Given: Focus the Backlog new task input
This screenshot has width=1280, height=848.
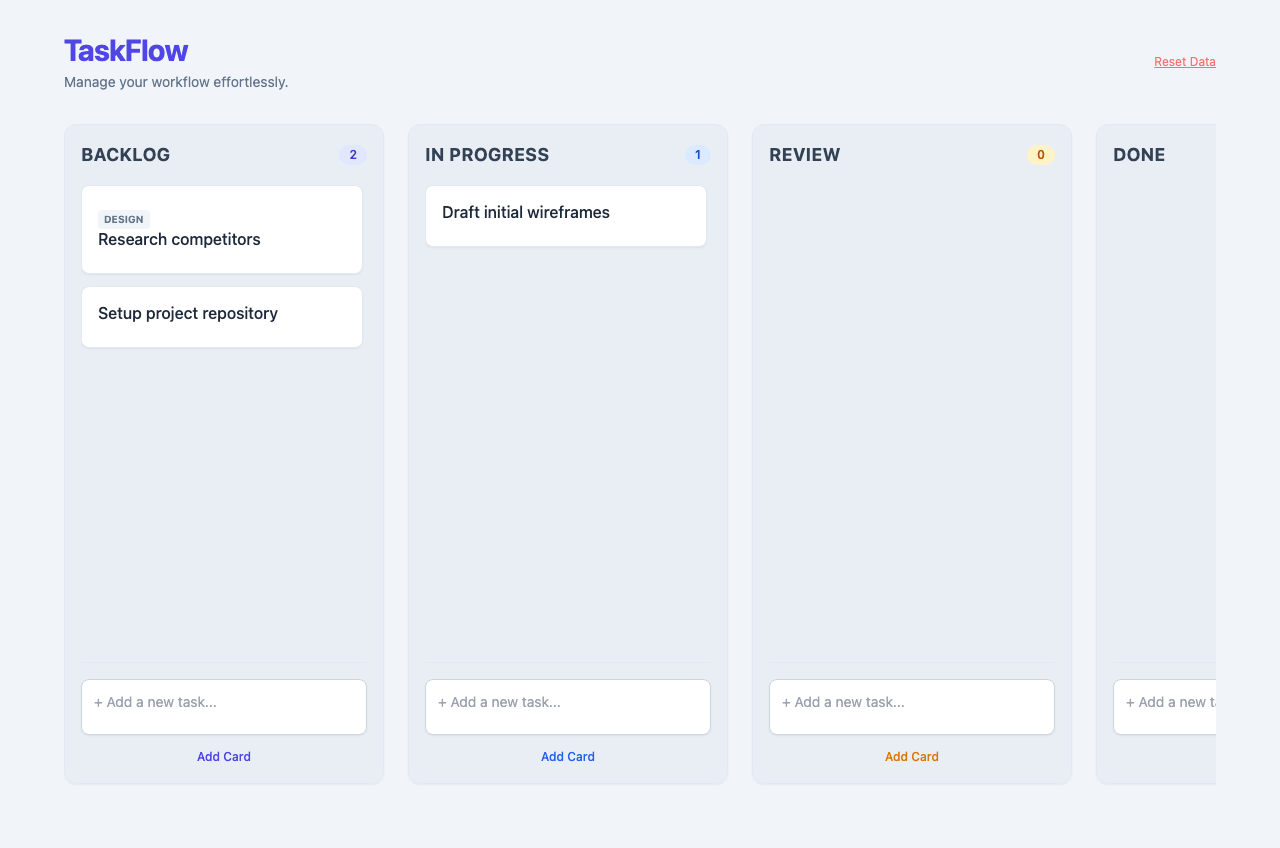Looking at the screenshot, I should pos(223,706).
